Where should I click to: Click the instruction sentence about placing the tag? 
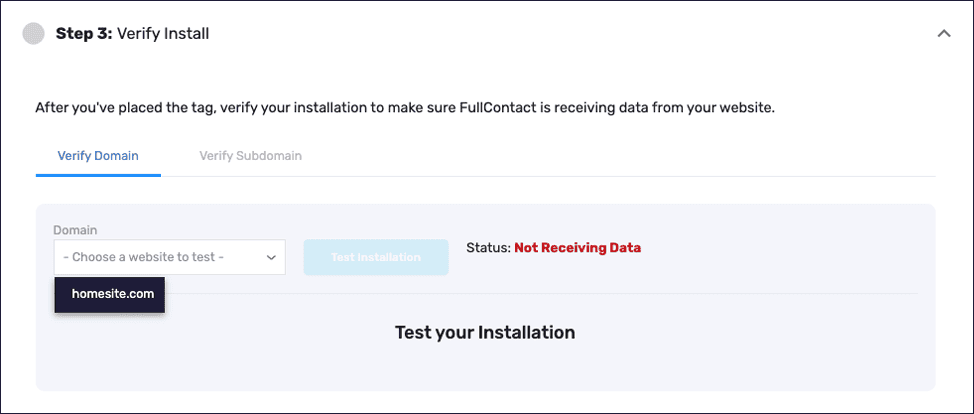[405, 108]
